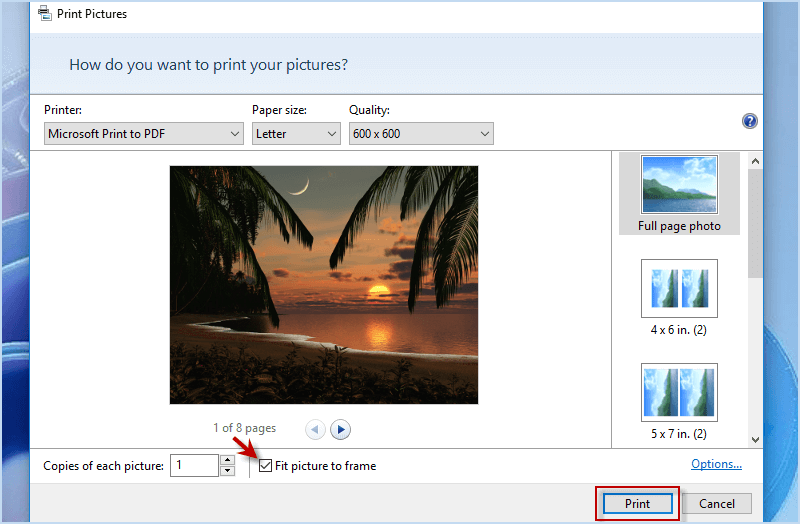The image size is (800, 524).
Task: Select the Full page photo layout
Action: (x=679, y=193)
